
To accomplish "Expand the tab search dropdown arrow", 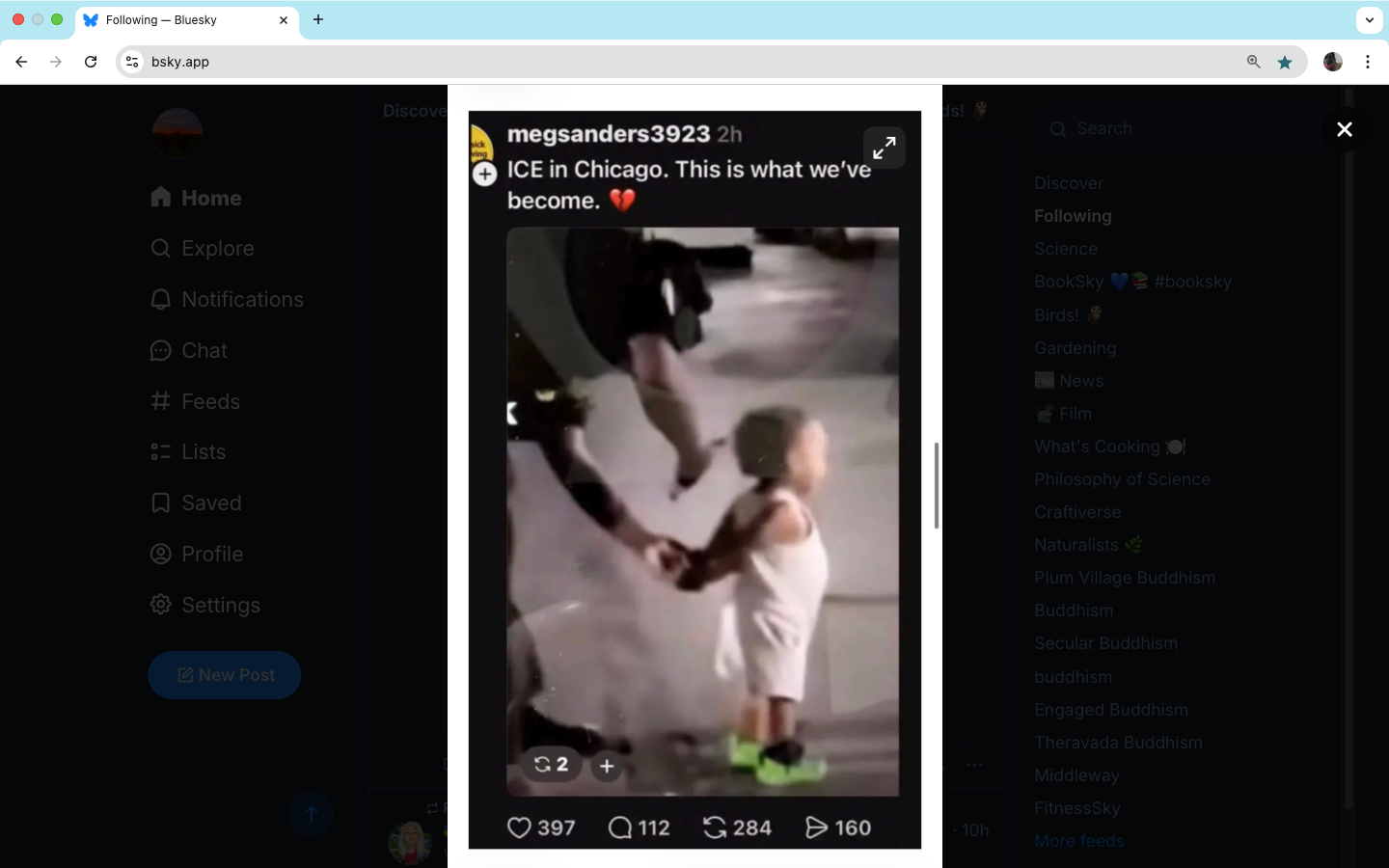I will (x=1369, y=19).
